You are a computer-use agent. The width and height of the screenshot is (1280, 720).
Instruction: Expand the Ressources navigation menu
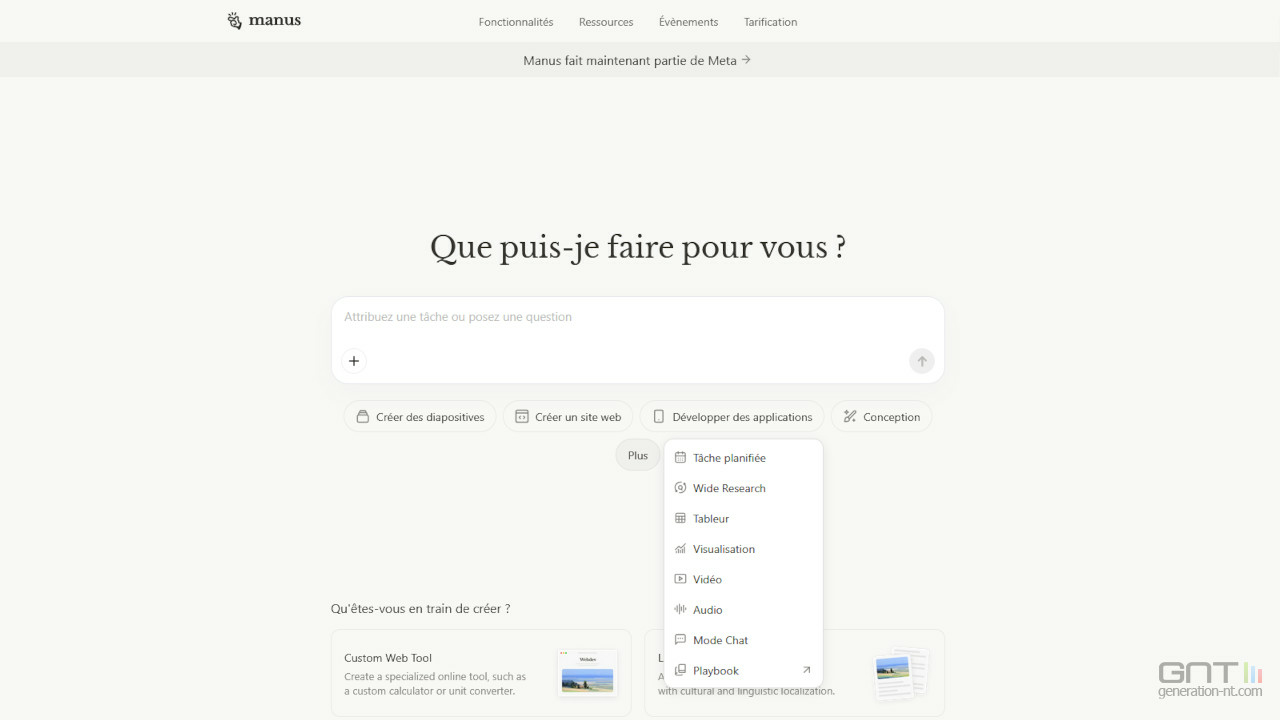click(x=606, y=22)
